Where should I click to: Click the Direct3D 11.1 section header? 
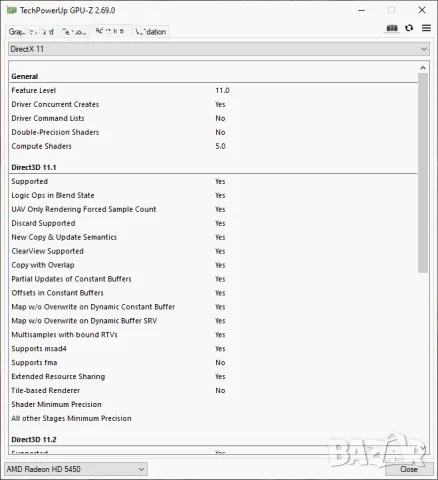click(34, 167)
